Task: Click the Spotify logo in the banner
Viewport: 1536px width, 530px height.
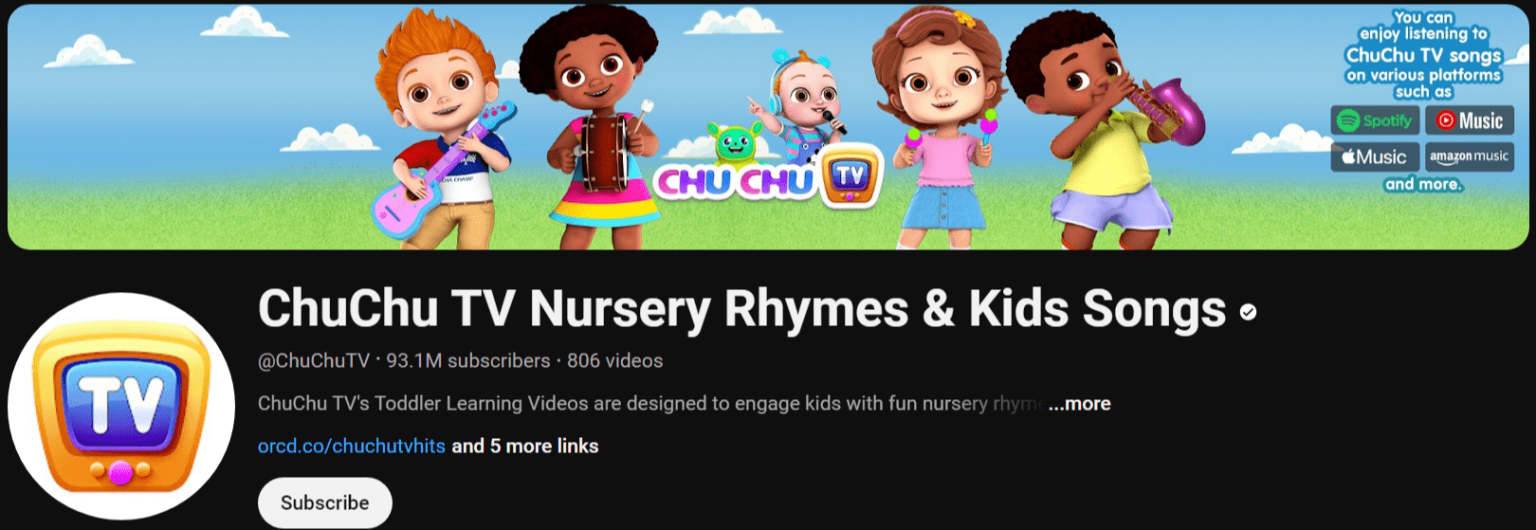Action: (x=1375, y=121)
